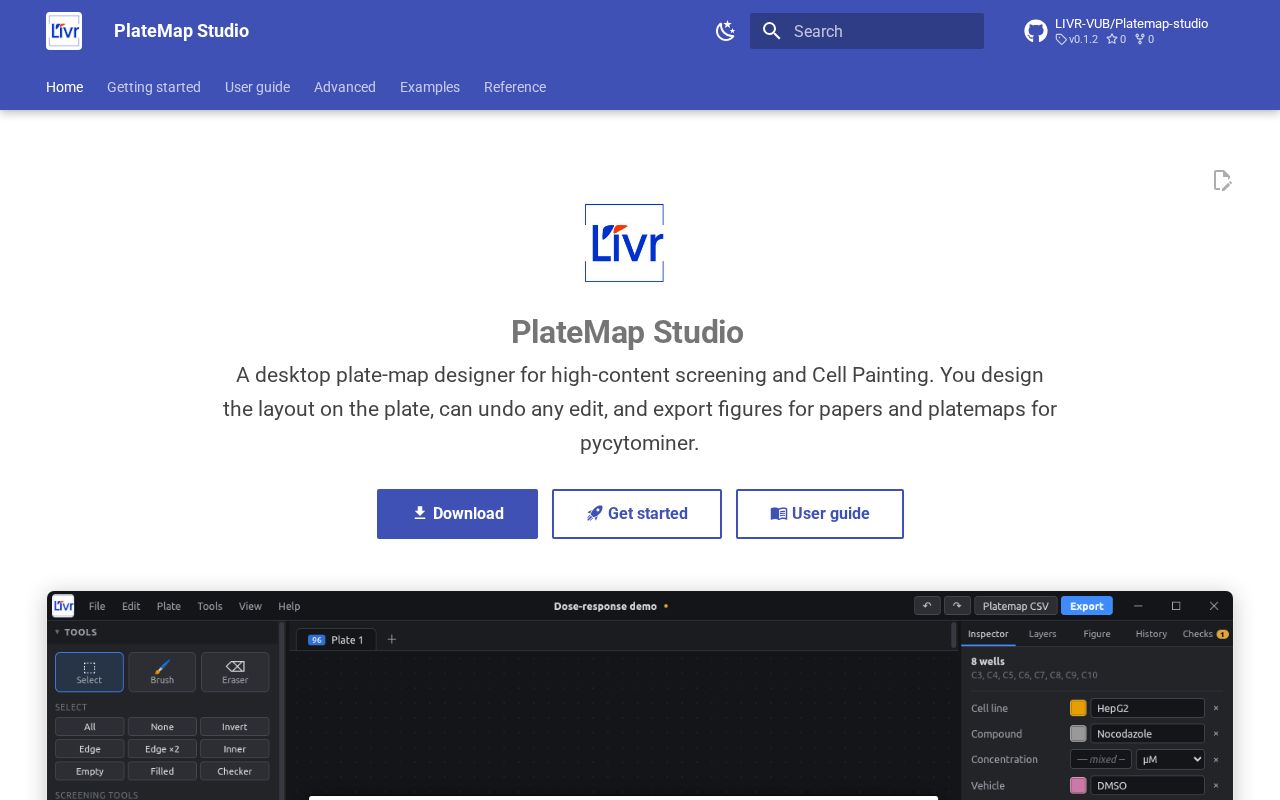Click the Get started button
Image resolution: width=1280 pixels, height=800 pixels.
[637, 514]
